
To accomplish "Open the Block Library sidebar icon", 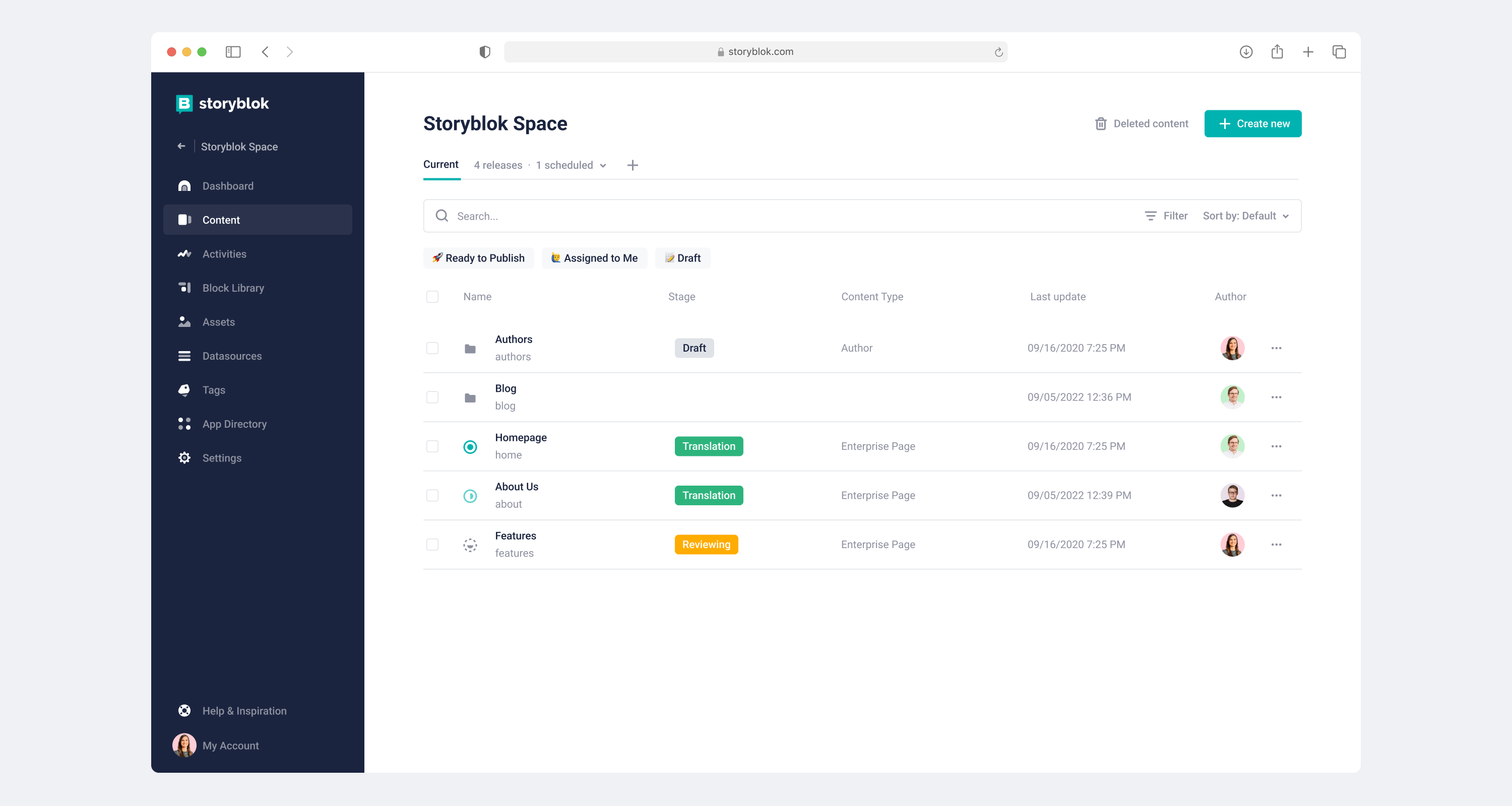I will click(184, 288).
